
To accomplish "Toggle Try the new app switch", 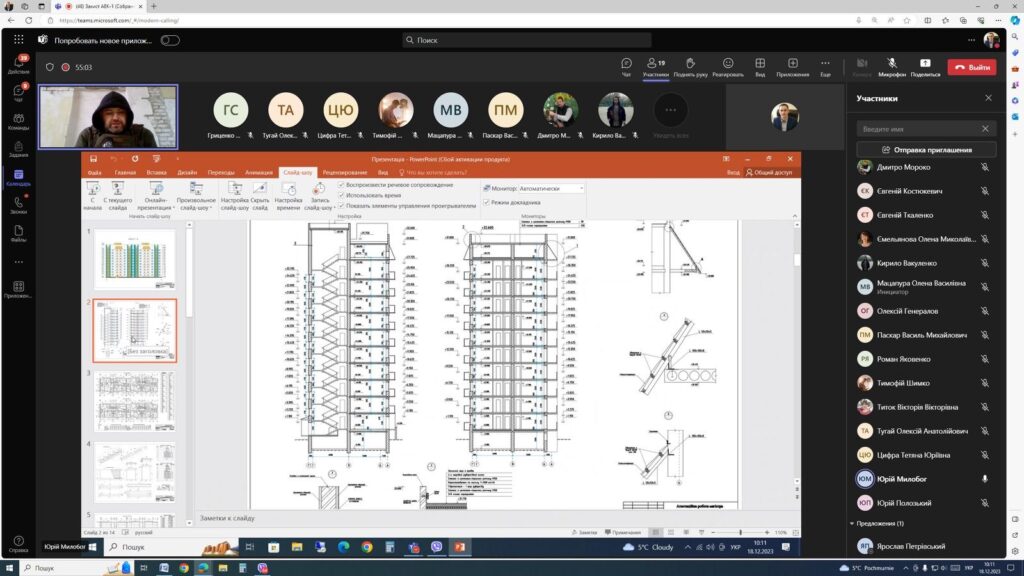I will [x=170, y=40].
